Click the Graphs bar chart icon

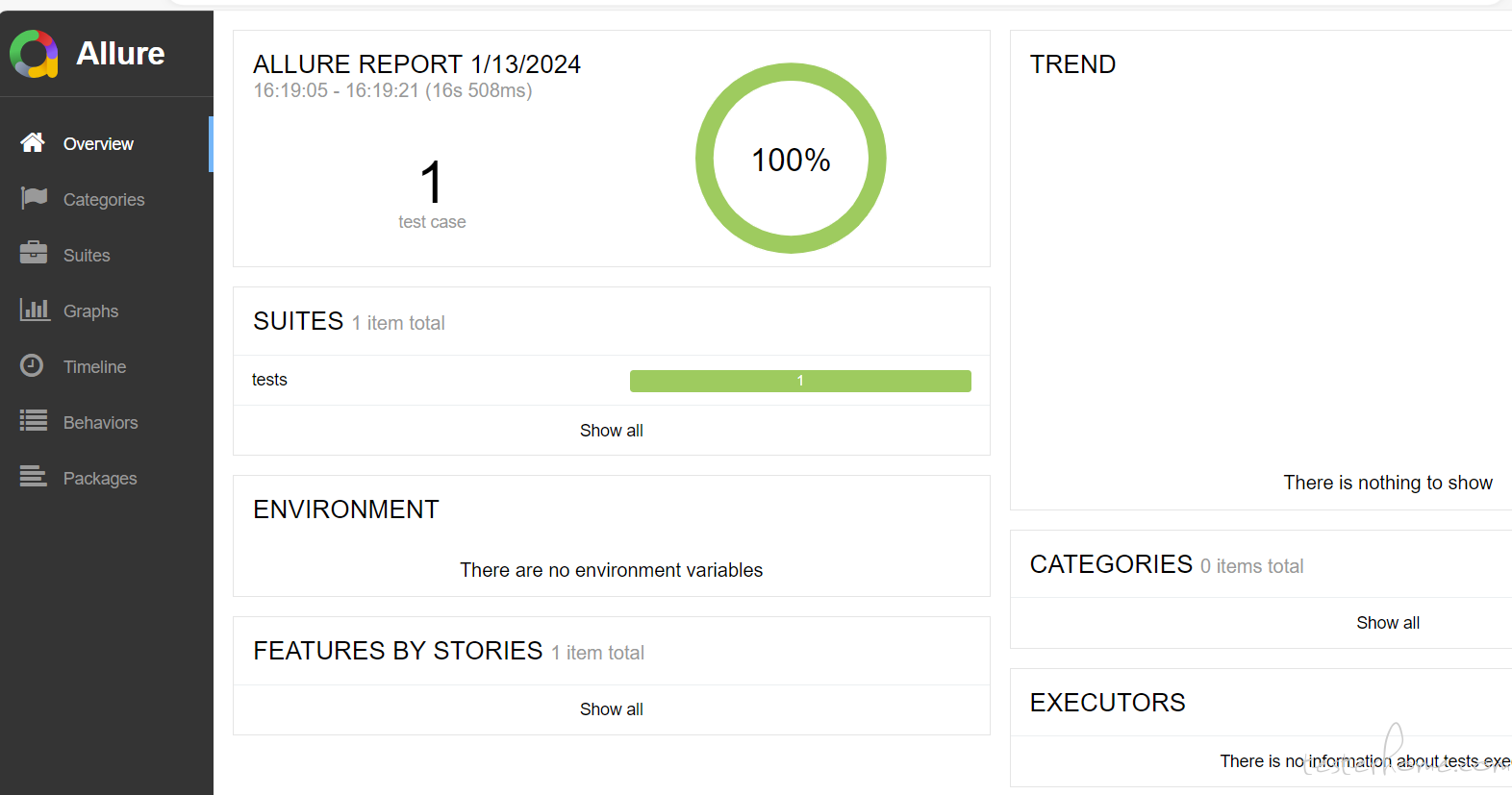coord(35,310)
